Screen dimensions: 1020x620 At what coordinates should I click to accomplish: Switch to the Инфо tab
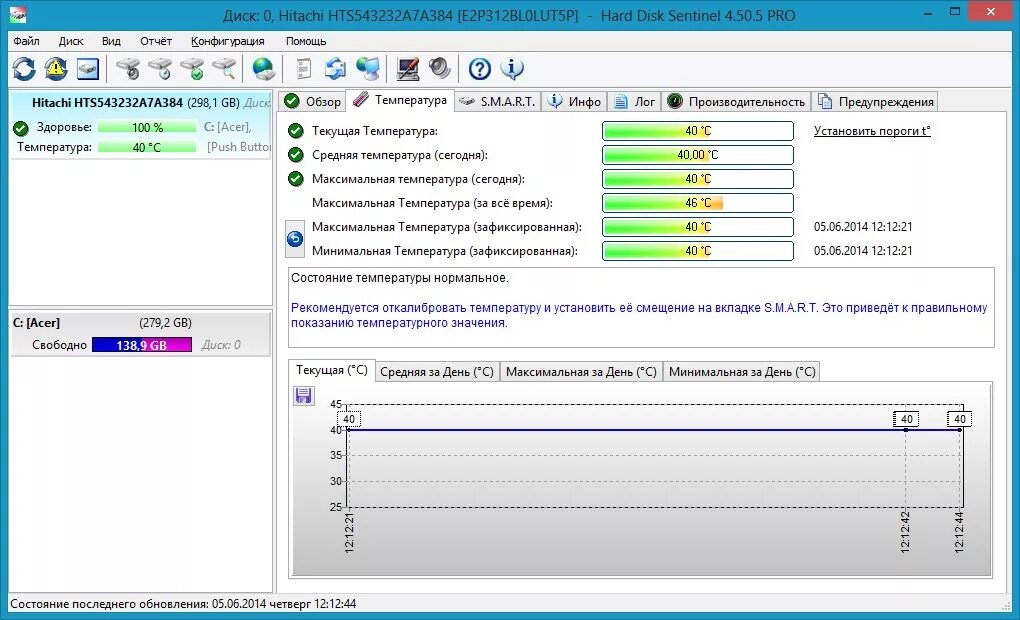574,101
